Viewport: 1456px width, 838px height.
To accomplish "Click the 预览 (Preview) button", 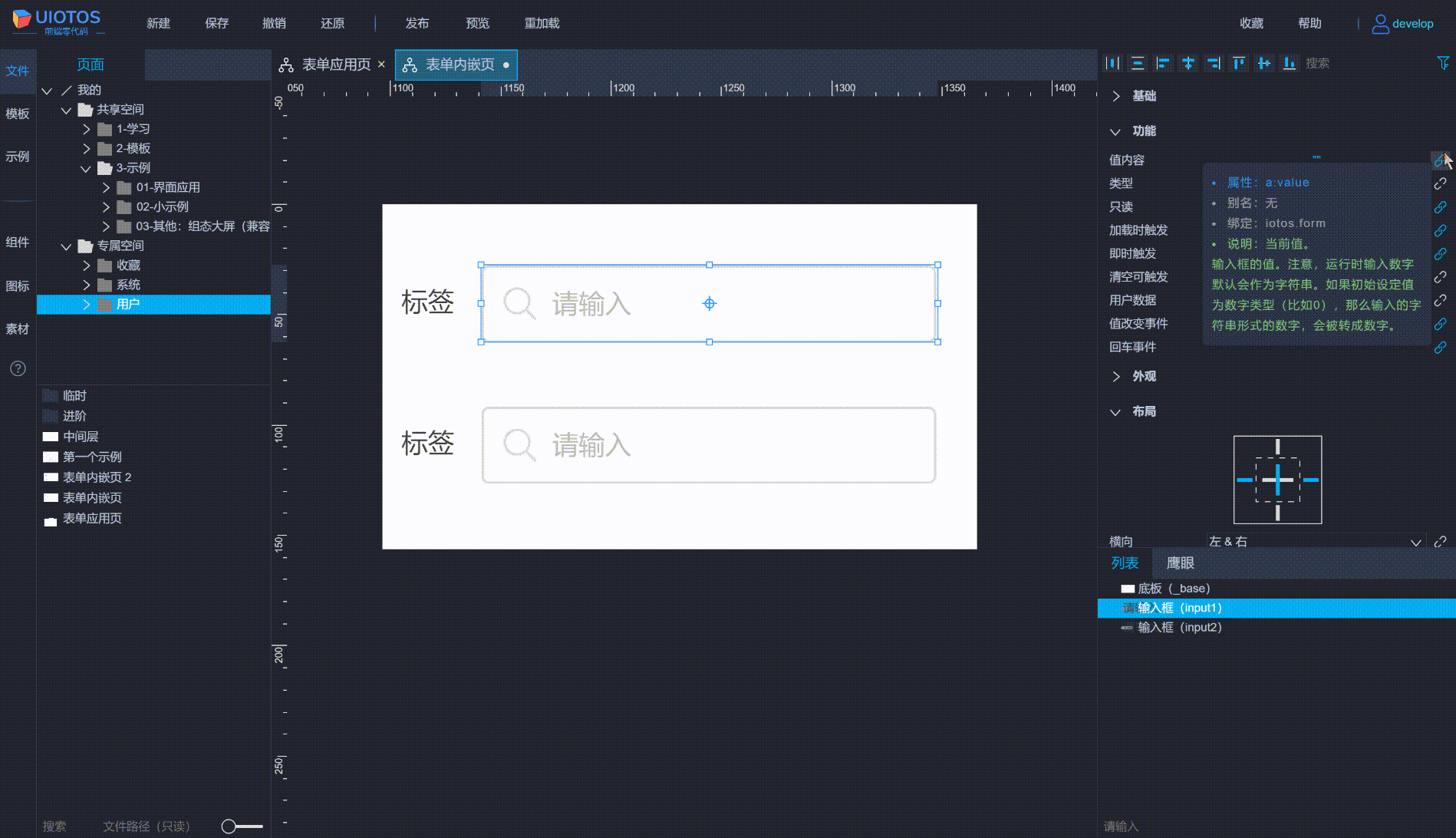I will point(477,23).
